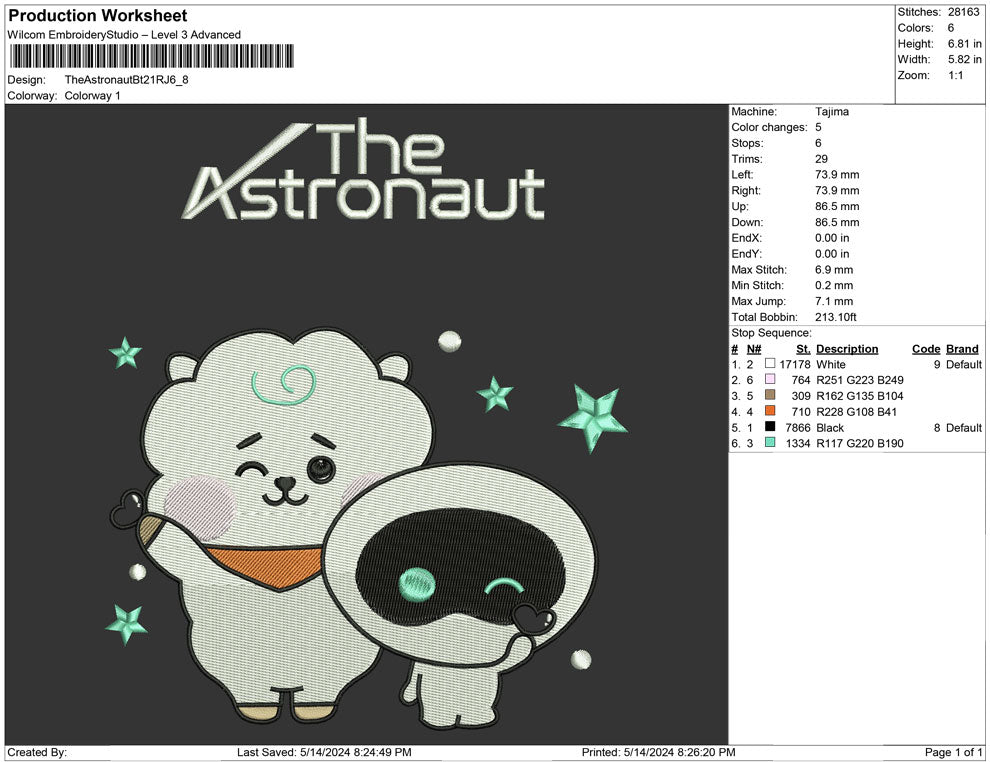
Task: Select 'Printed: 5/14/2024 8:26:20 PM' footer
Action: click(x=659, y=752)
